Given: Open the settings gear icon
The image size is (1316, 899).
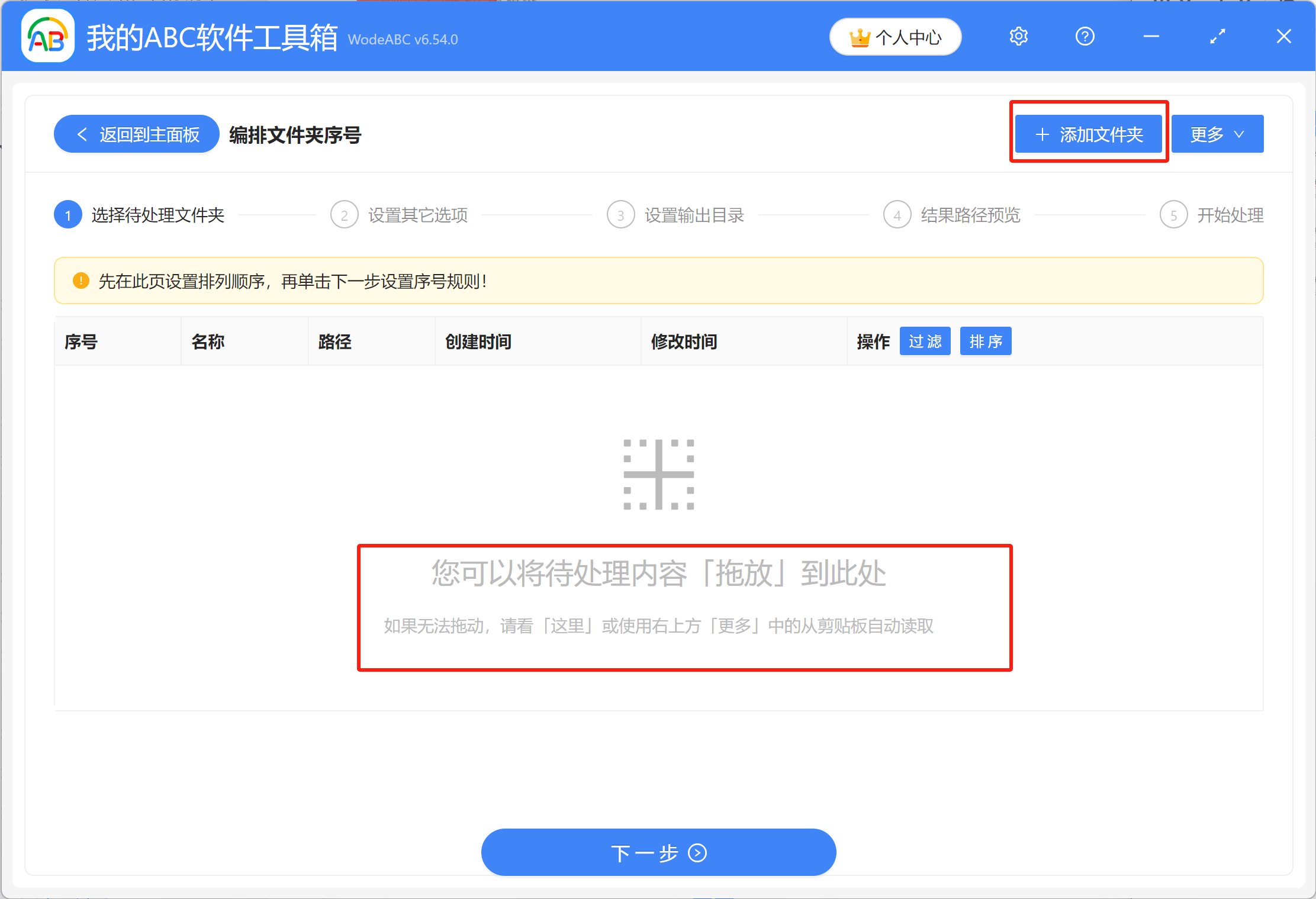Looking at the screenshot, I should pos(1018,36).
